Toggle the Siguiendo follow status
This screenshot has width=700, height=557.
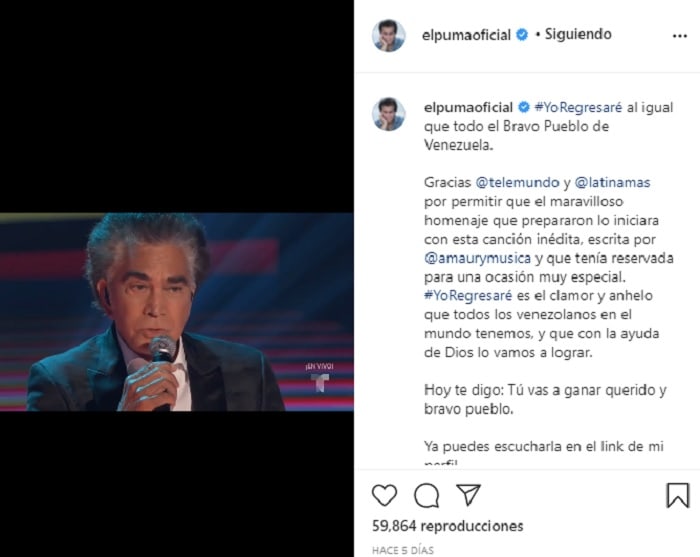tap(578, 34)
